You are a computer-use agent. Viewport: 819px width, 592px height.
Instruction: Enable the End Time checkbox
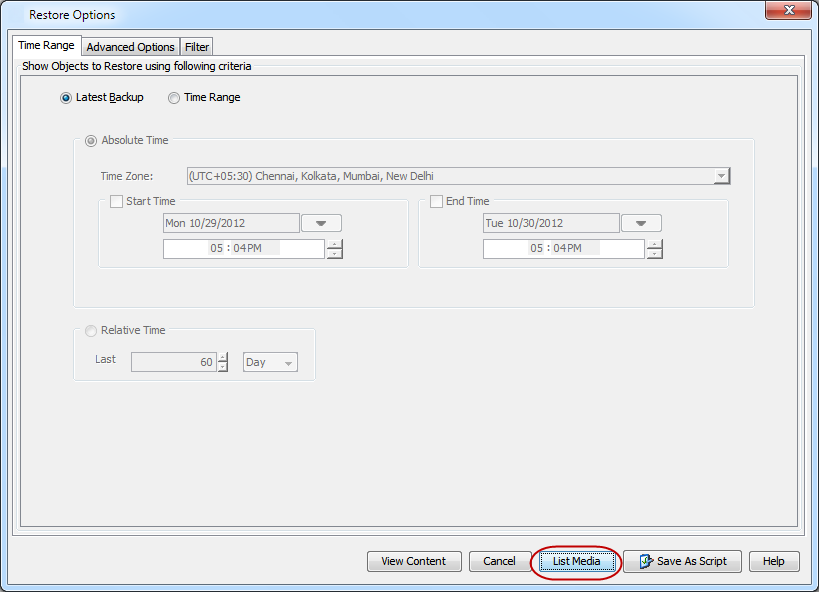[x=437, y=202]
